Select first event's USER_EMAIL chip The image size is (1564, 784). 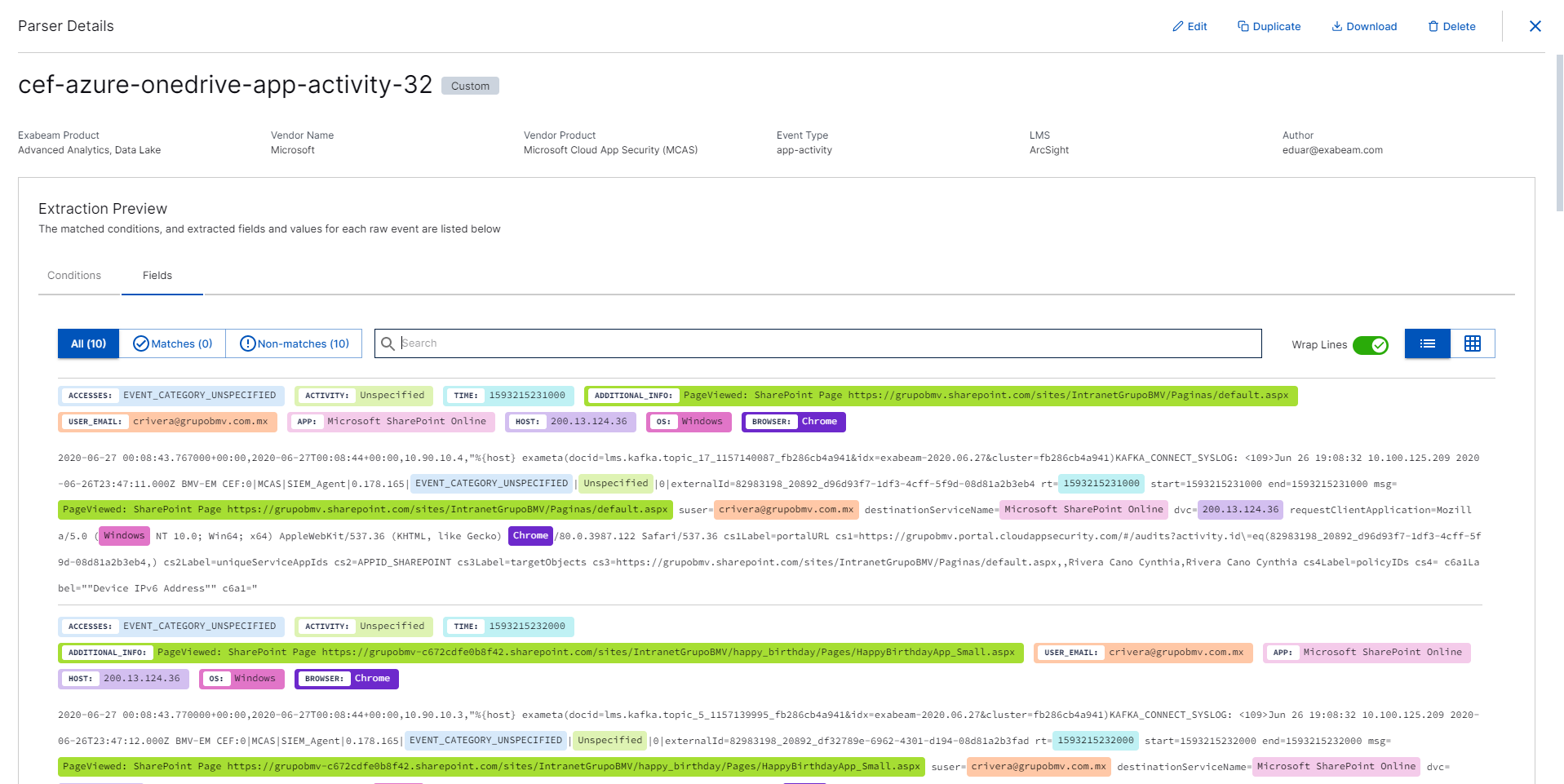point(167,422)
